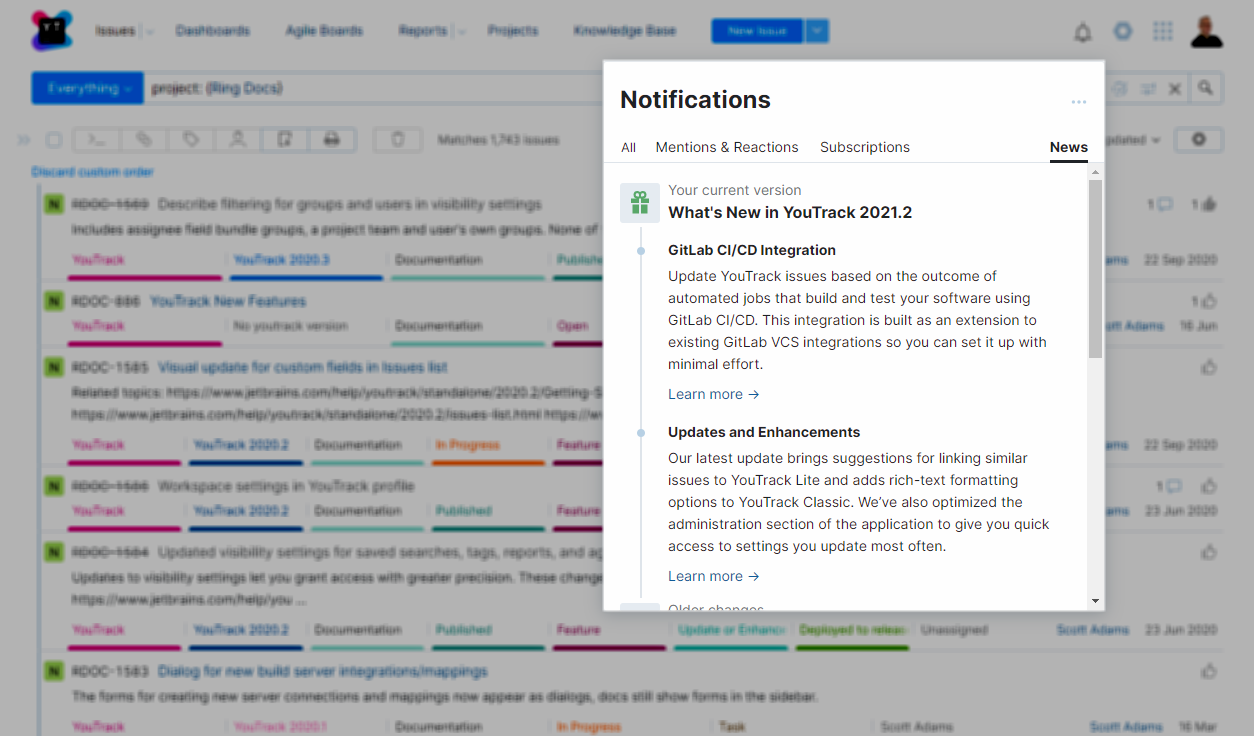The image size is (1254, 736).
Task: Toggle the select all issues checkbox
Action: (54, 140)
